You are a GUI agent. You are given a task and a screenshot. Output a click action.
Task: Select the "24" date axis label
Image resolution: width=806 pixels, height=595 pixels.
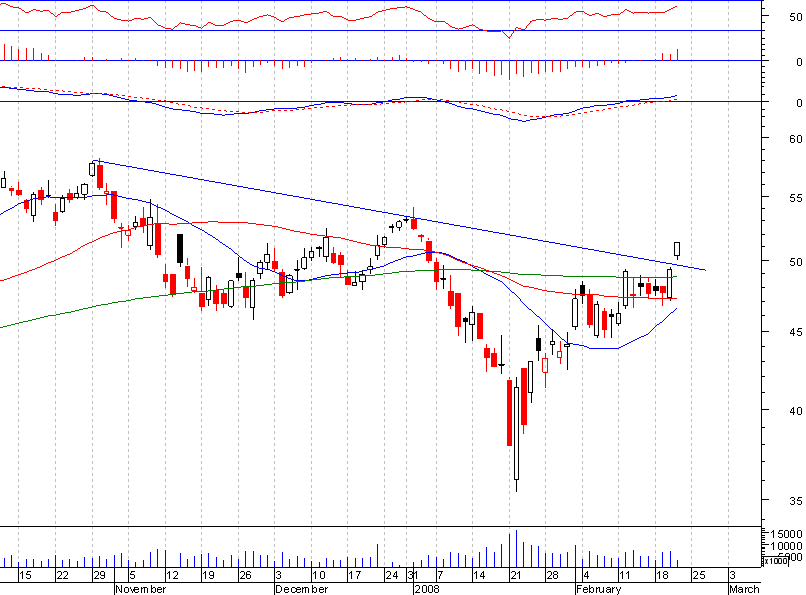click(x=392, y=575)
